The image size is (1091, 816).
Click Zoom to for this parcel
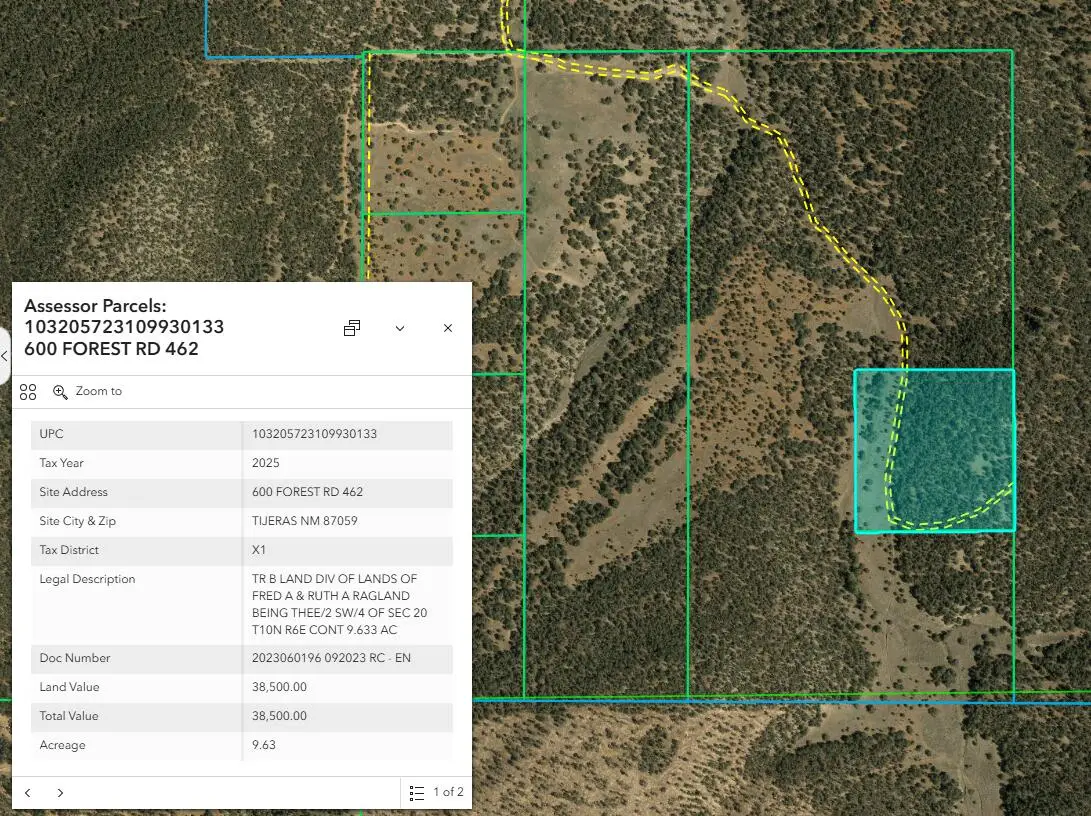[98, 391]
